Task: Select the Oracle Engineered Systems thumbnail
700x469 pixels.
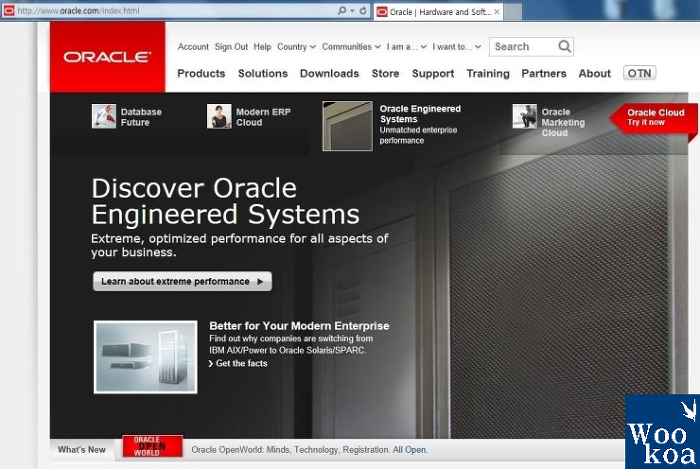Action: click(x=347, y=126)
